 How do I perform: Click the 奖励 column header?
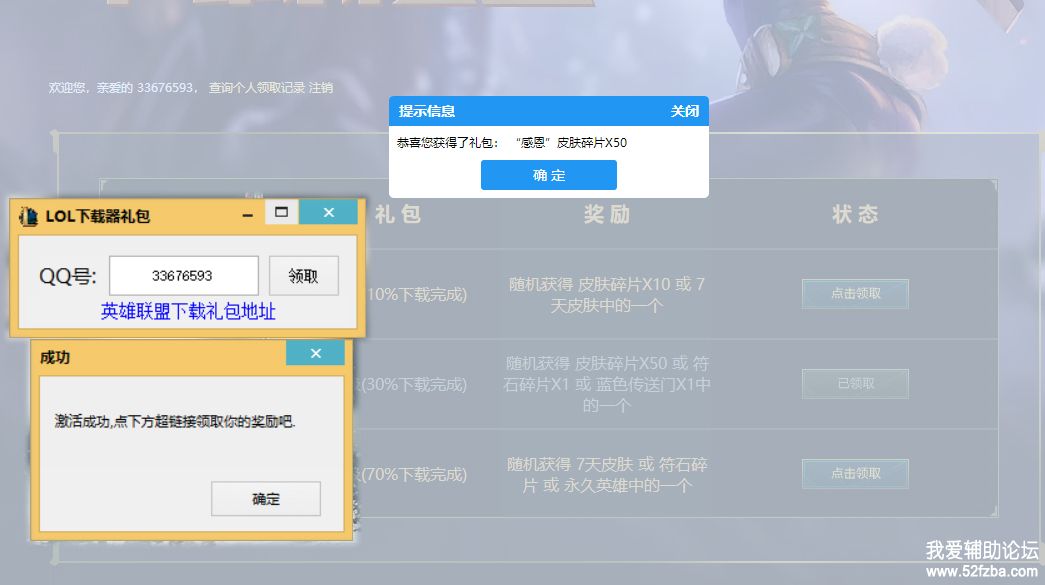(x=606, y=215)
